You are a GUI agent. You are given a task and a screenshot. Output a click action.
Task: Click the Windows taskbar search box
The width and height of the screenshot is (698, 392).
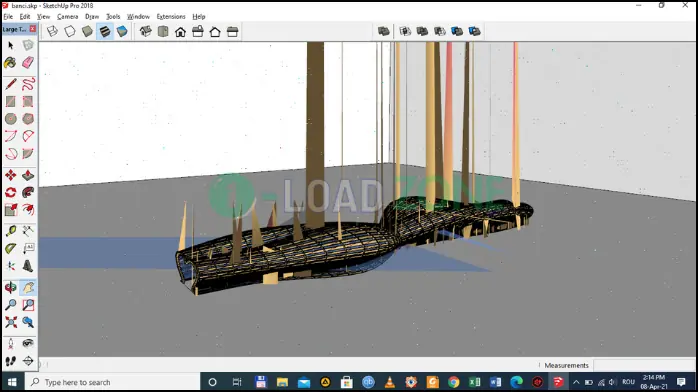[x=113, y=382]
